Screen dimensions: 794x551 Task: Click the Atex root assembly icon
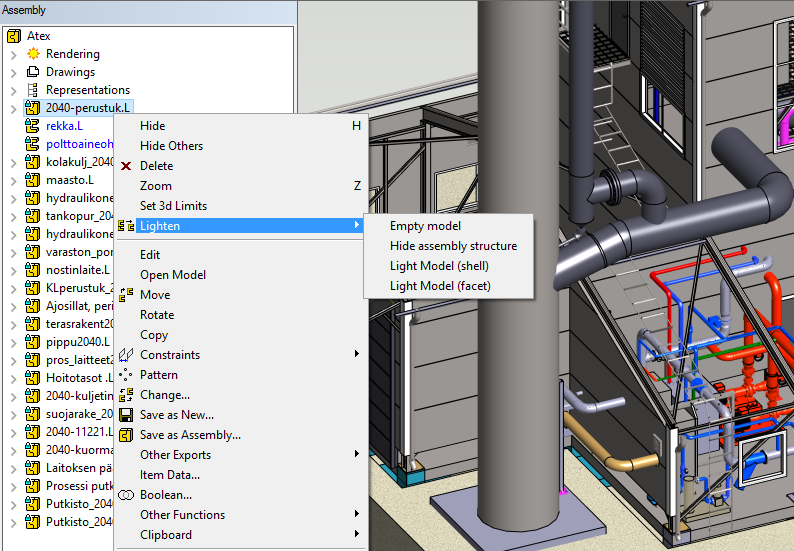pos(14,36)
